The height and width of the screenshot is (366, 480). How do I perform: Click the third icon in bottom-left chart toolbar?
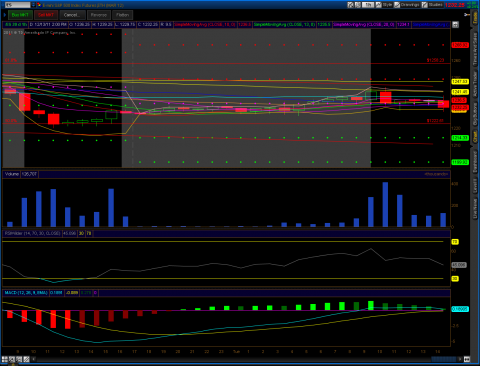pos(19,359)
